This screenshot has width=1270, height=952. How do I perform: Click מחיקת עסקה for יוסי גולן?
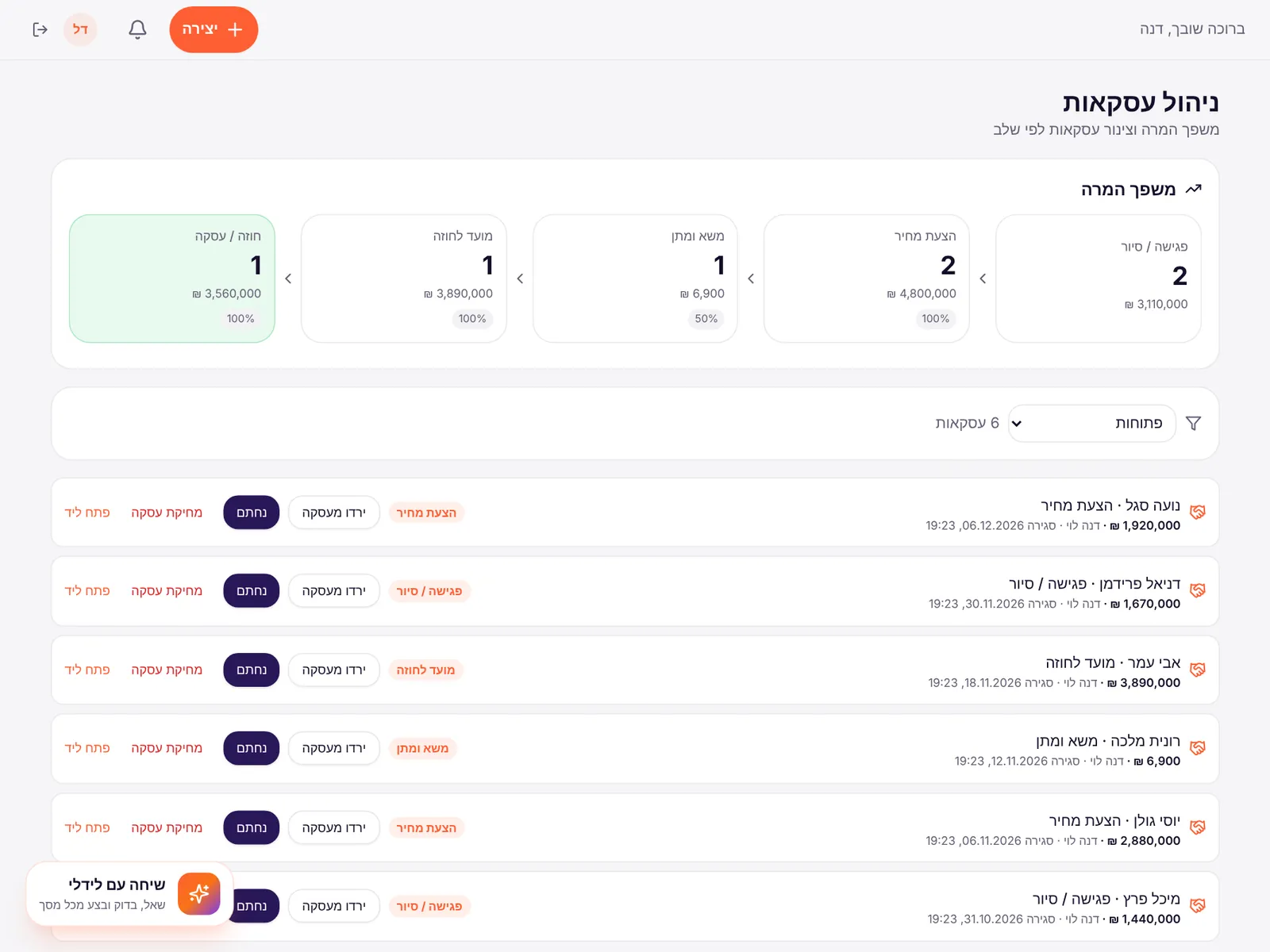click(x=167, y=827)
